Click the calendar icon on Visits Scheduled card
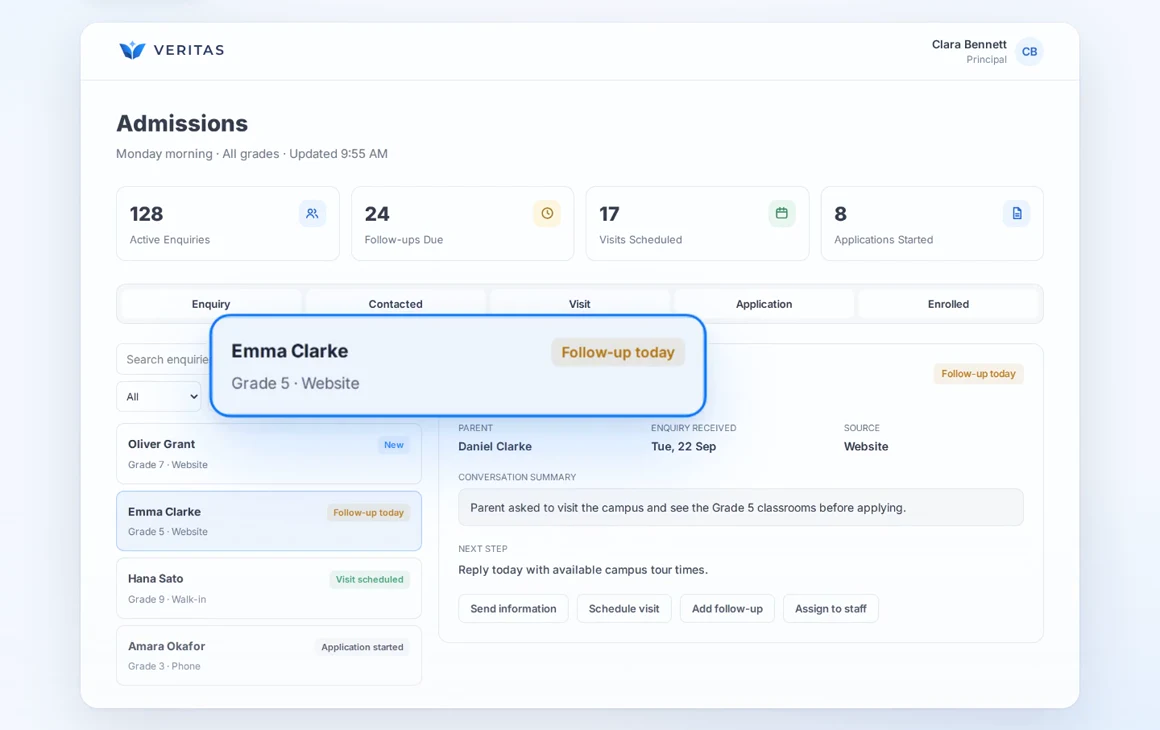This screenshot has width=1160, height=730. coord(781,214)
